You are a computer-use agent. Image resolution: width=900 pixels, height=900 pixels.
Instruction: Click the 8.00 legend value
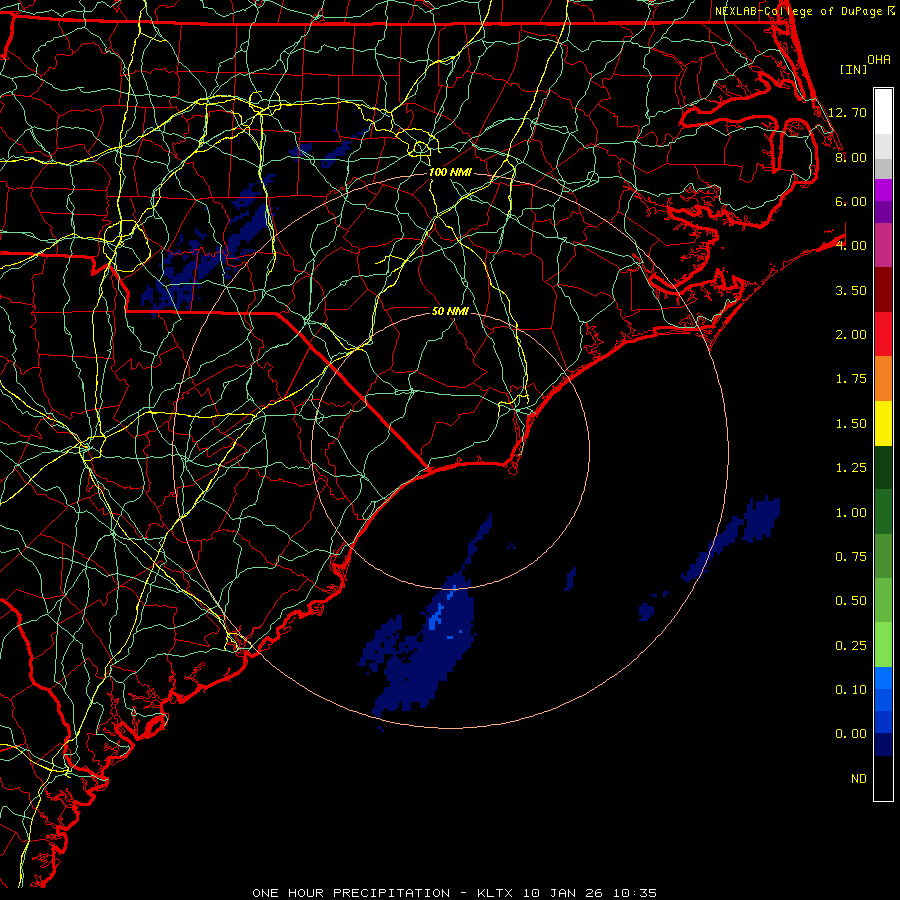tap(851, 157)
